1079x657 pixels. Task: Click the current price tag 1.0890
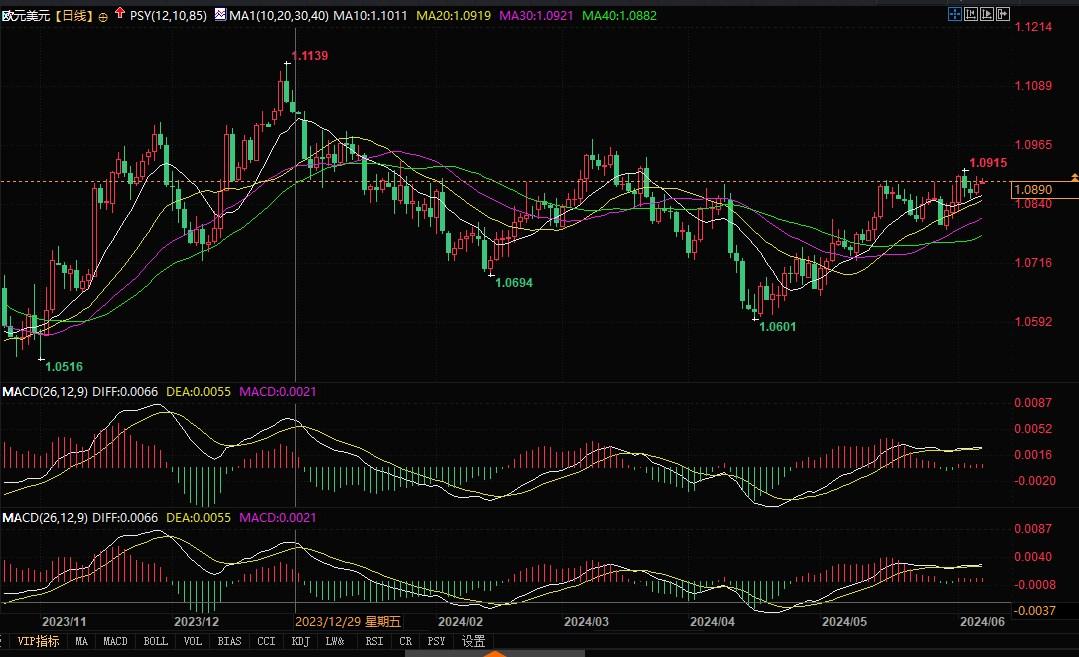(x=1044, y=189)
